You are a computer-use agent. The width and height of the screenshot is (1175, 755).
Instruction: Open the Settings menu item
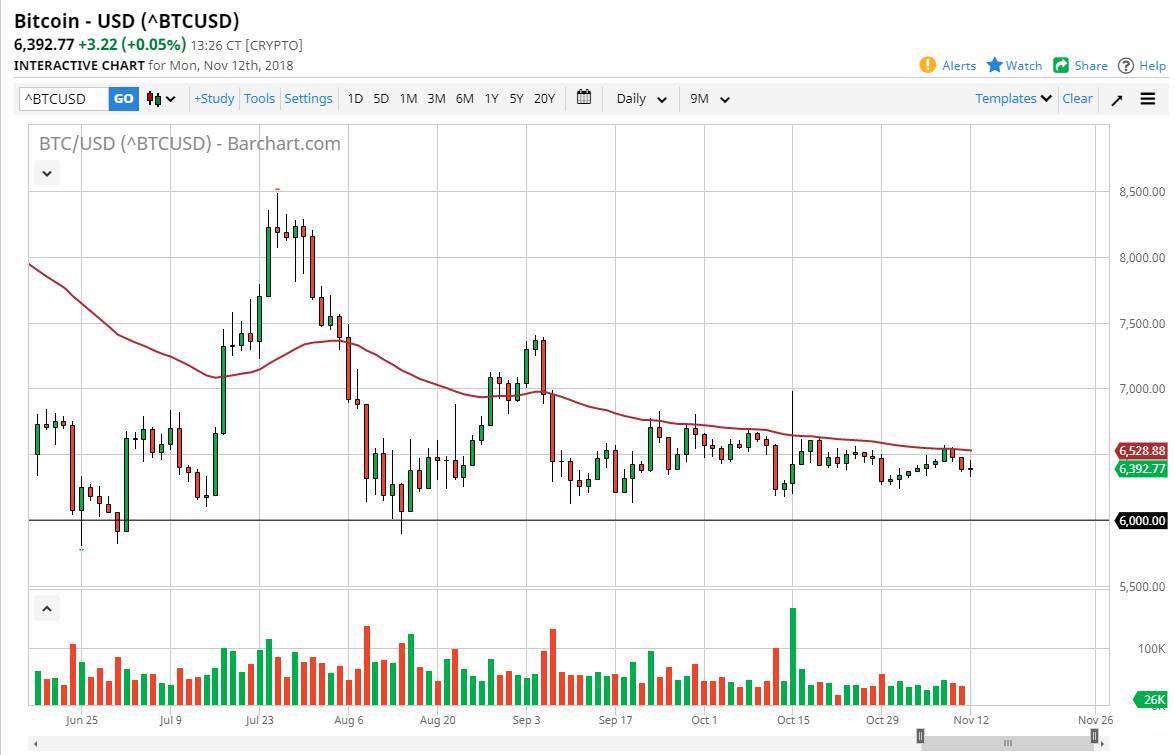coord(308,98)
